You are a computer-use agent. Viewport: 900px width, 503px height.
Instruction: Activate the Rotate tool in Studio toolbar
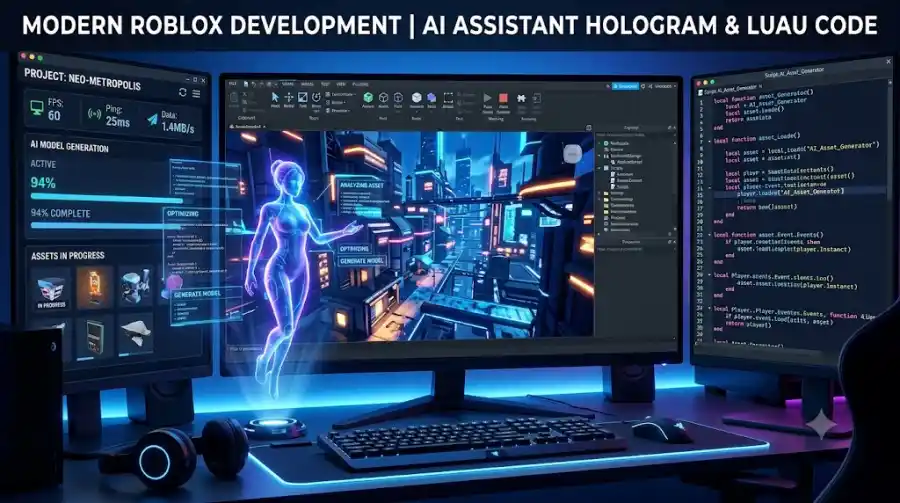pos(316,97)
